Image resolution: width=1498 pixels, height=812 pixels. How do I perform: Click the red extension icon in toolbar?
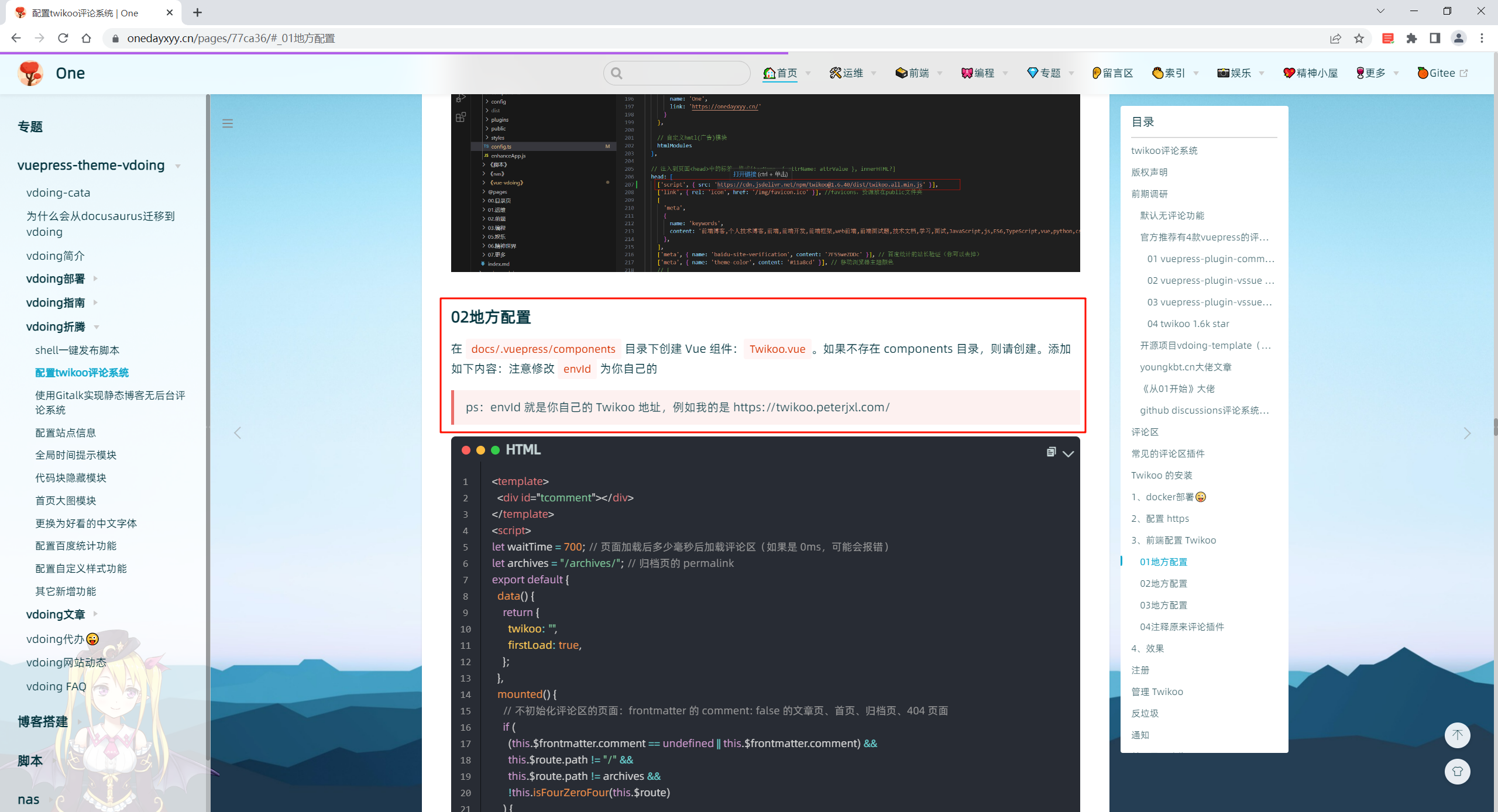pos(1387,38)
